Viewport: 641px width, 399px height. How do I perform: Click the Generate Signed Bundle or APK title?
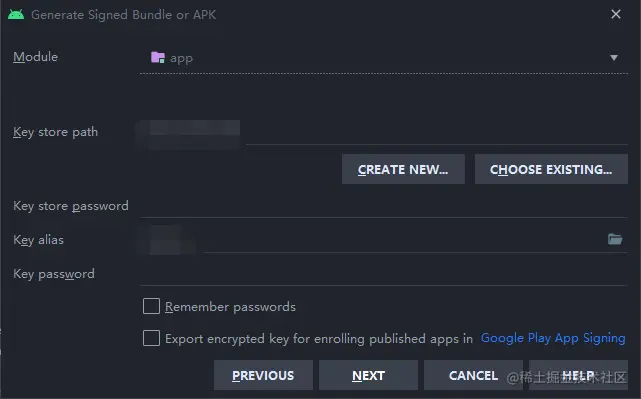123,15
